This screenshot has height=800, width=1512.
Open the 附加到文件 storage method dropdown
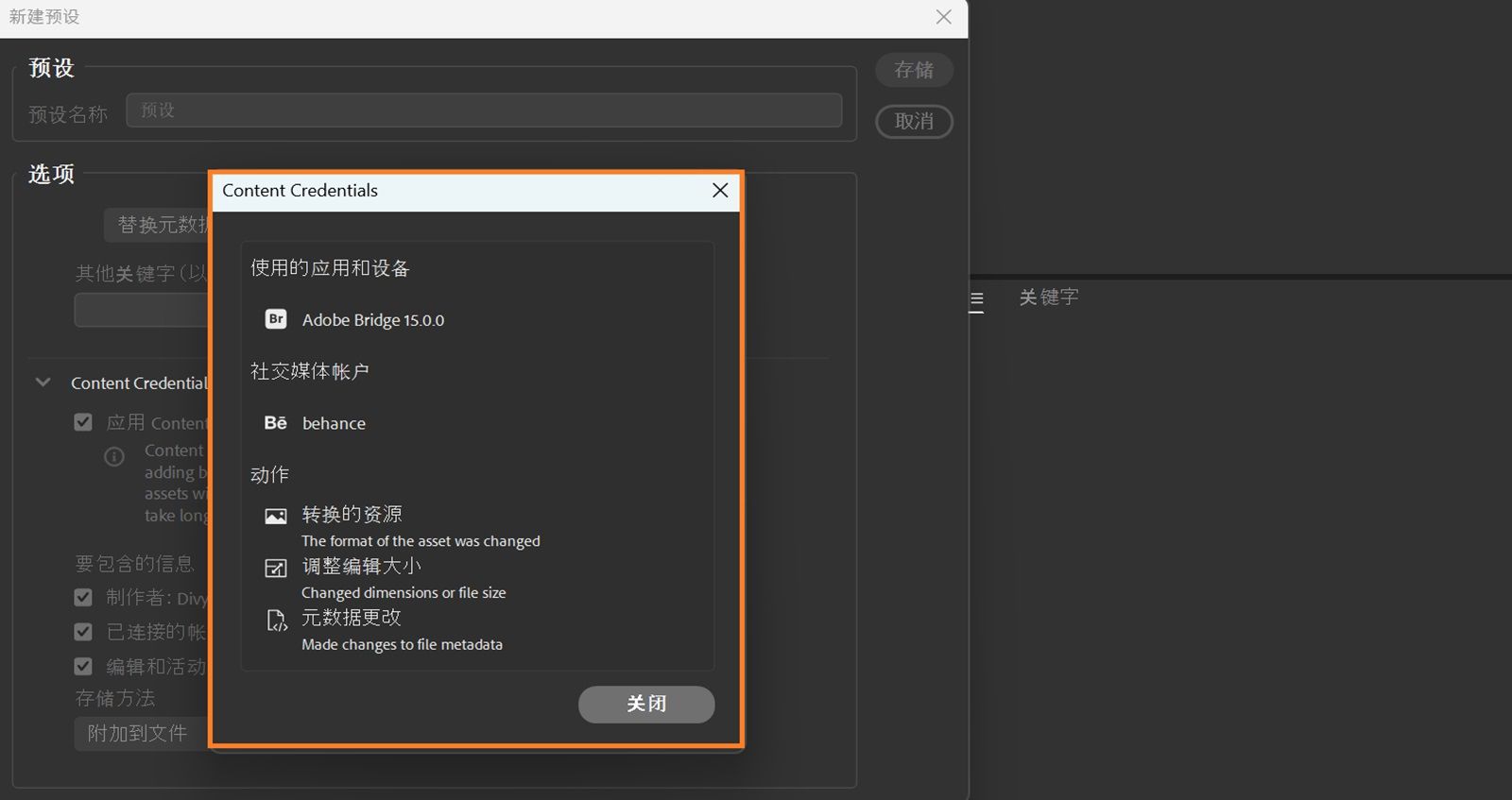(x=142, y=734)
